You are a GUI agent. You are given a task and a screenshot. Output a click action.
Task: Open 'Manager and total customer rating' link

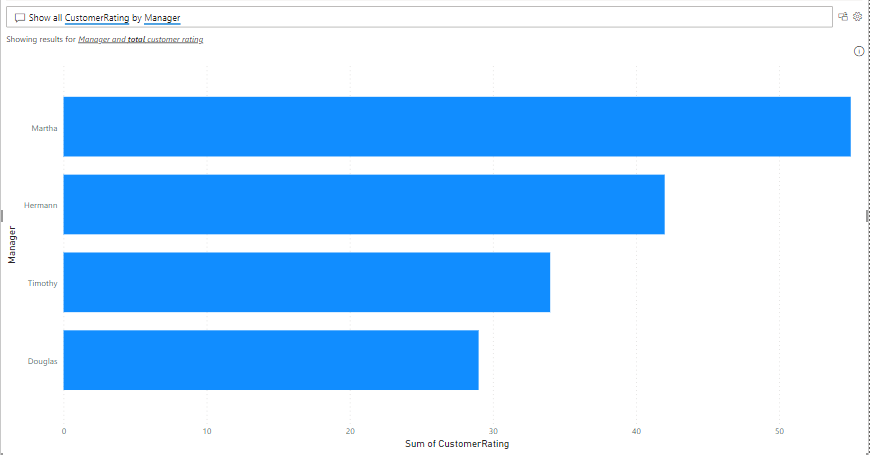(140, 39)
